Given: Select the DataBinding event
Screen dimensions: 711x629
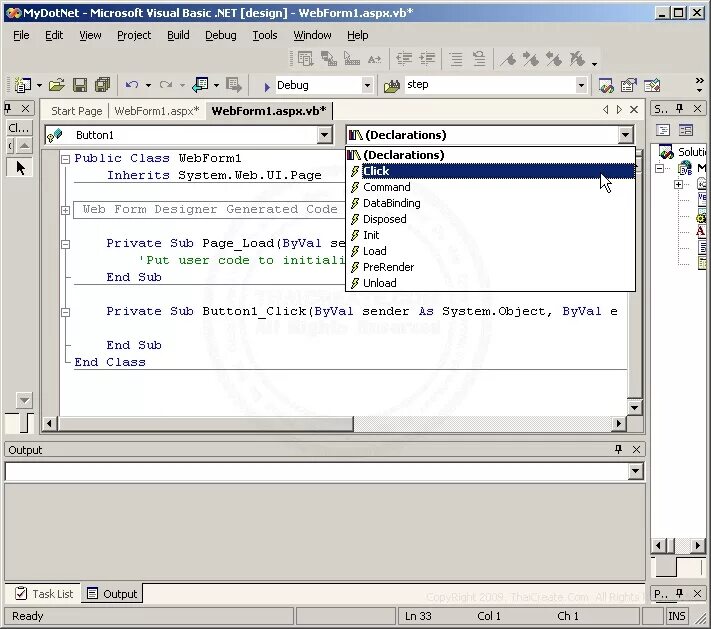Looking at the screenshot, I should coord(490,203).
